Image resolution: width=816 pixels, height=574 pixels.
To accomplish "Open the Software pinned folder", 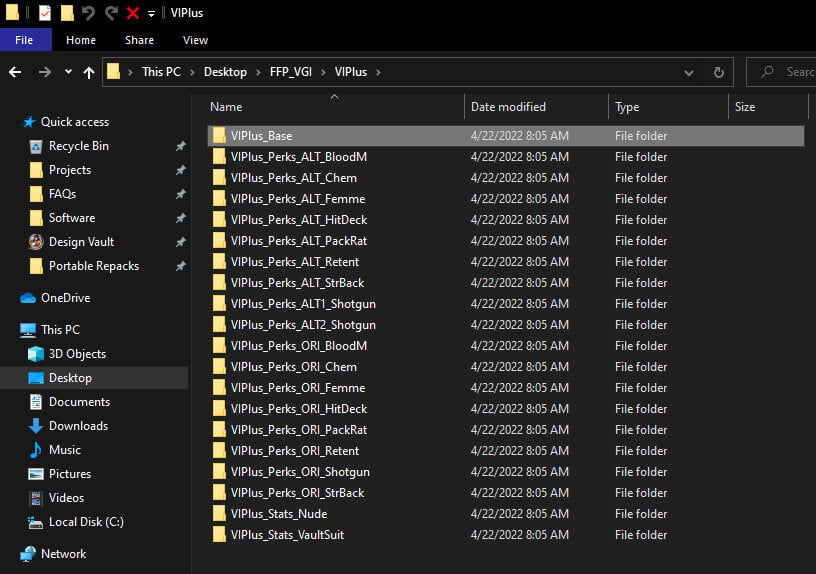I will pyautogui.click(x=72, y=218).
